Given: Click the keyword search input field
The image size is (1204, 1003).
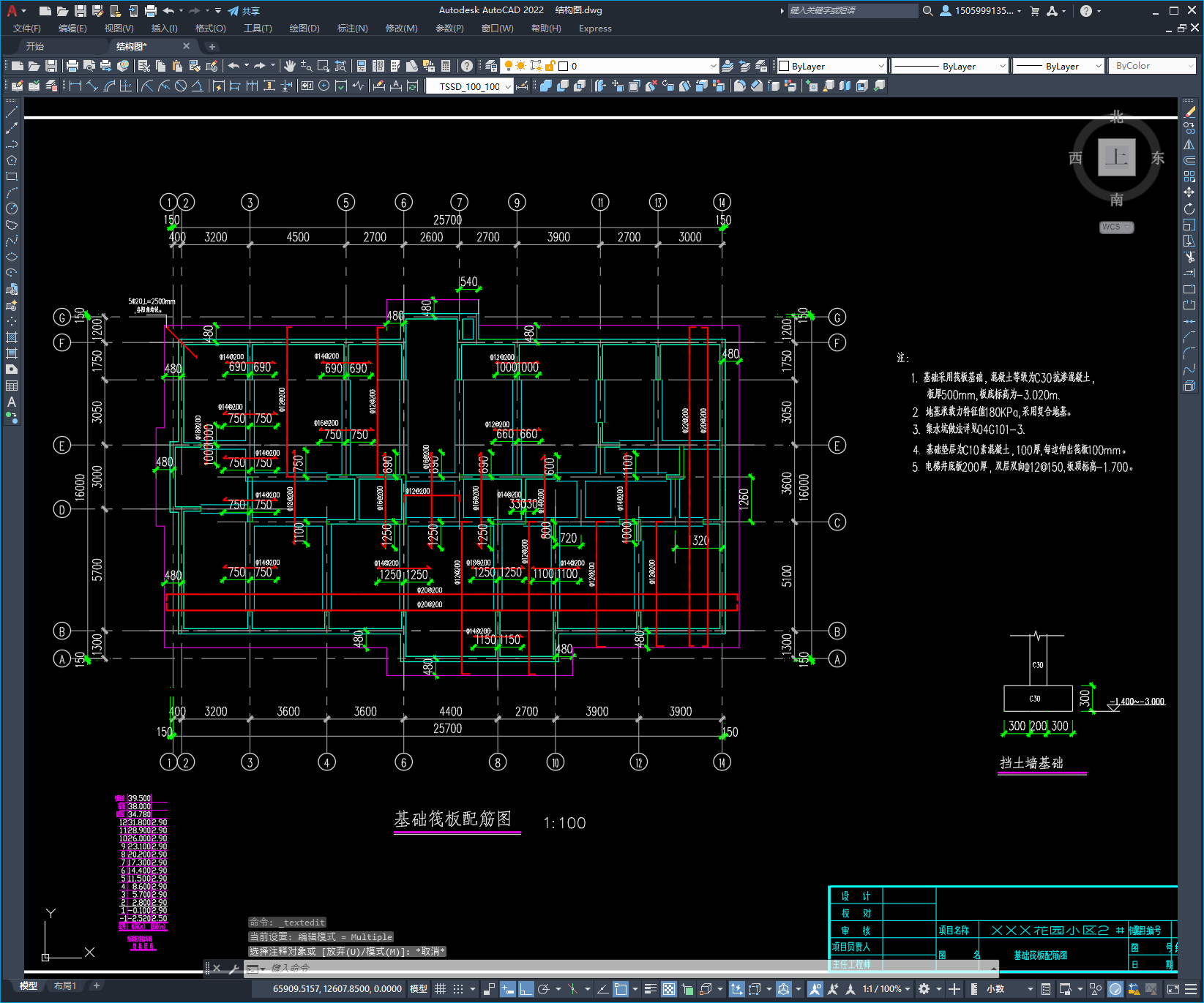Looking at the screenshot, I should coord(853,10).
